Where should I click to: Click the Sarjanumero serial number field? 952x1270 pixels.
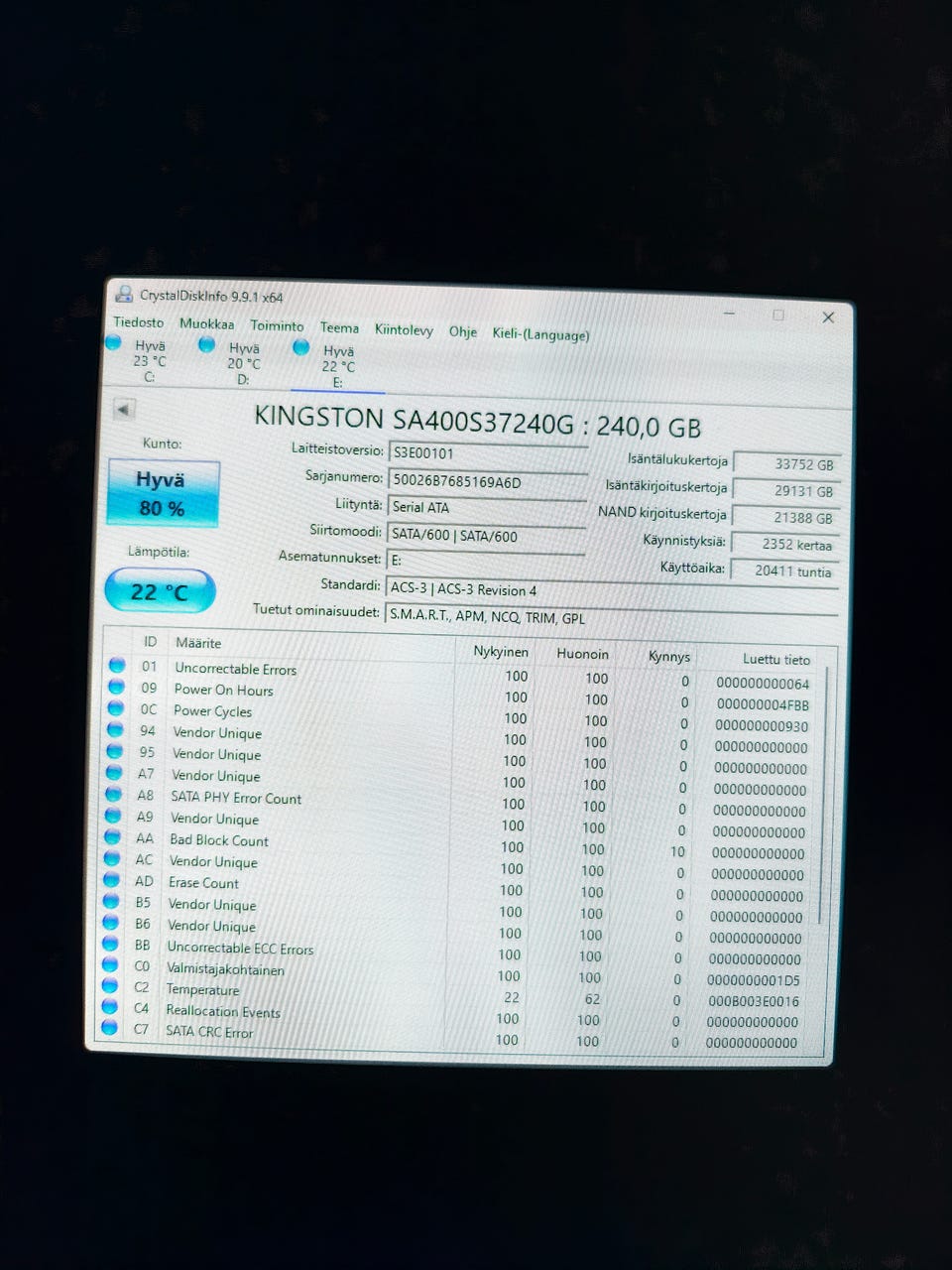click(x=487, y=481)
